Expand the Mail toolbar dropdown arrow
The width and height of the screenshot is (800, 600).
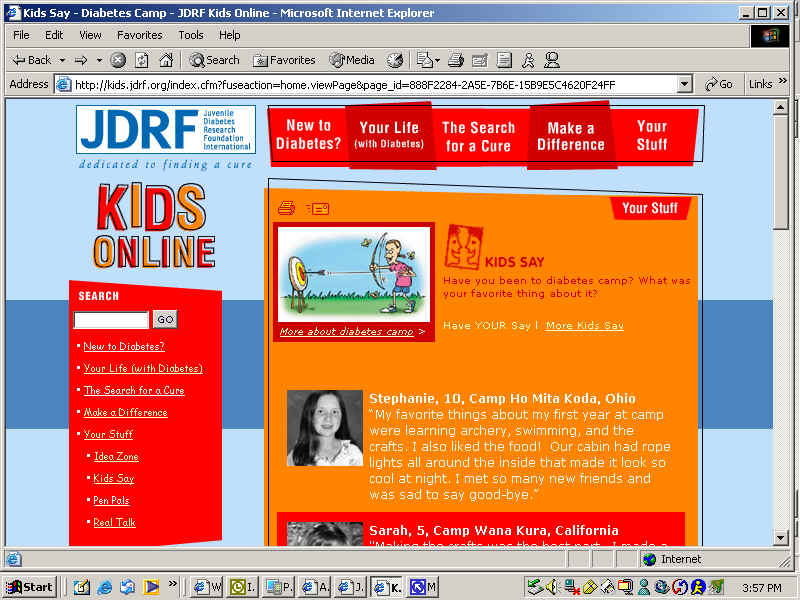tap(436, 60)
